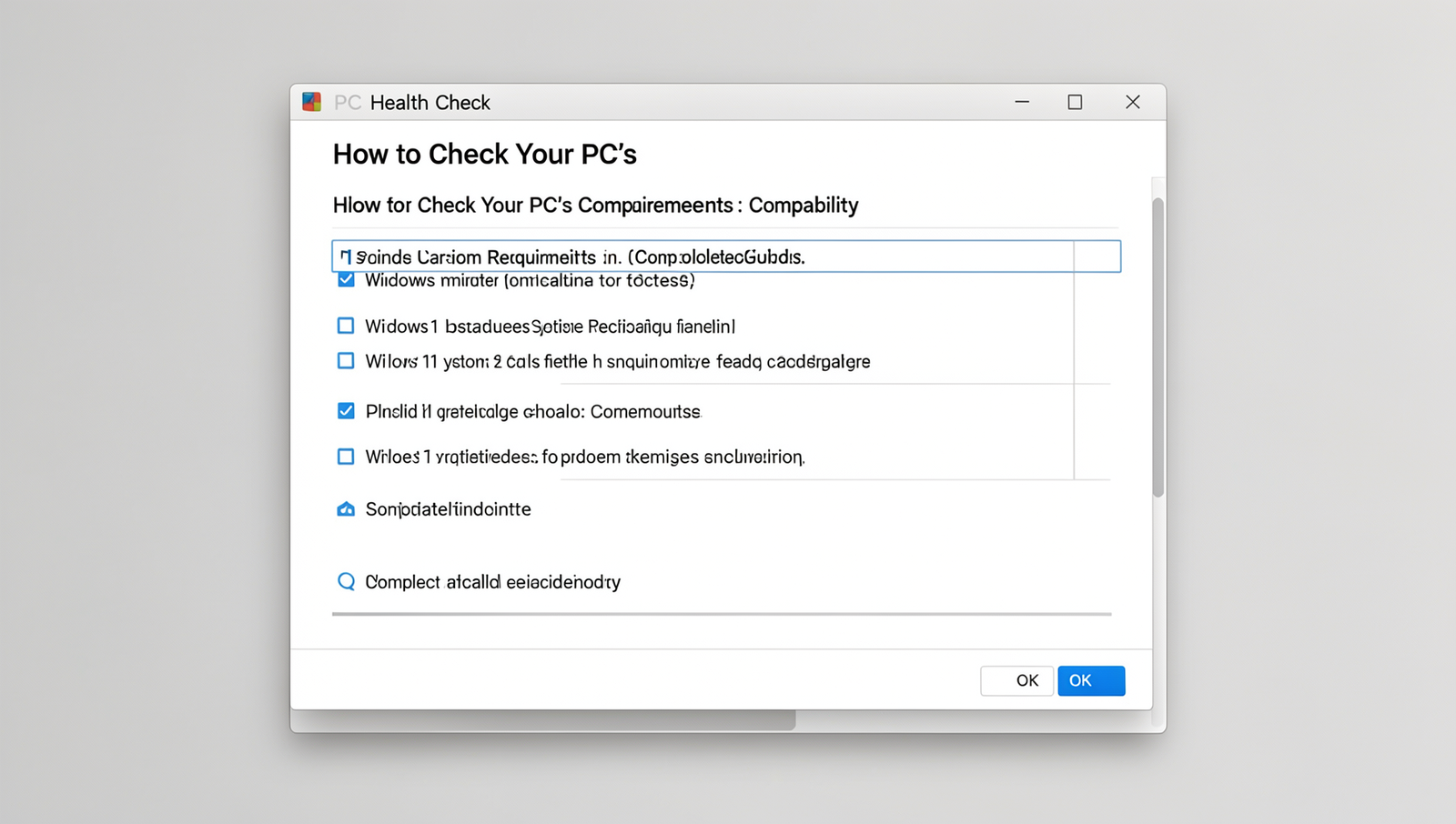
Task: Click the vertical scrollbar thumb
Action: click(1158, 347)
